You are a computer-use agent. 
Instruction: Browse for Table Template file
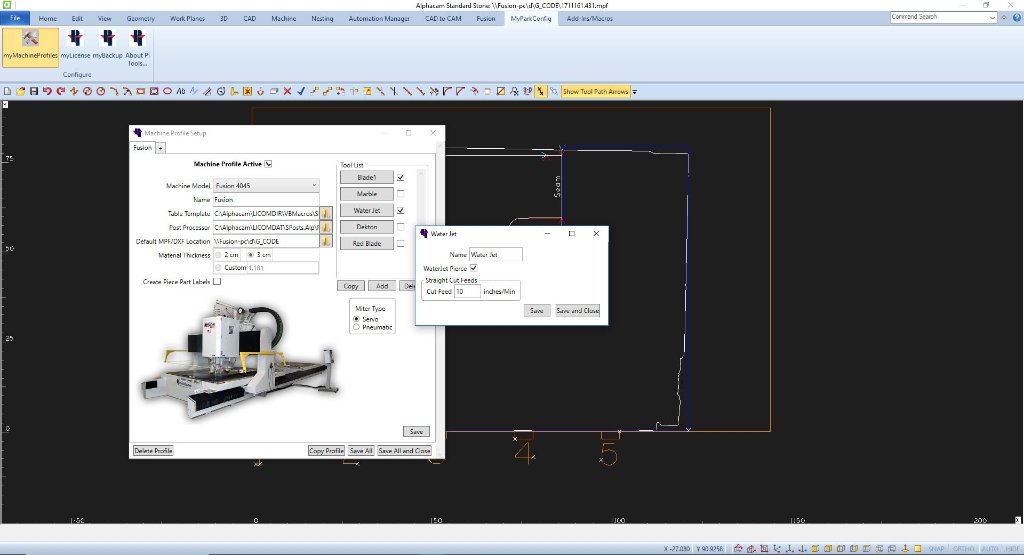coord(326,213)
